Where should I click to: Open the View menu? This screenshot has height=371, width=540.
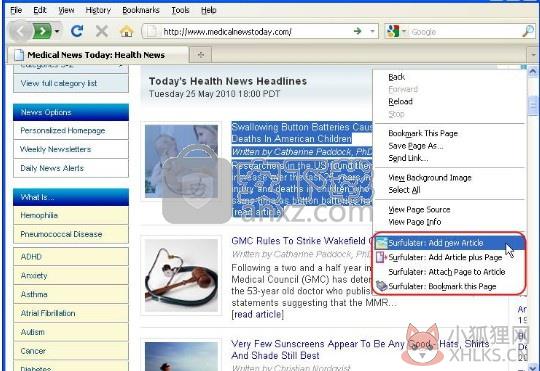(x=66, y=10)
